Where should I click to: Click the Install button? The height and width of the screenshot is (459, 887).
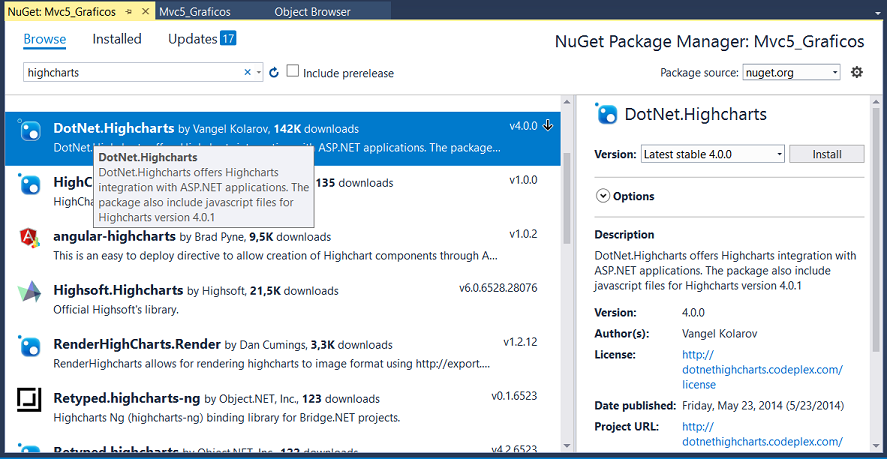click(826, 154)
